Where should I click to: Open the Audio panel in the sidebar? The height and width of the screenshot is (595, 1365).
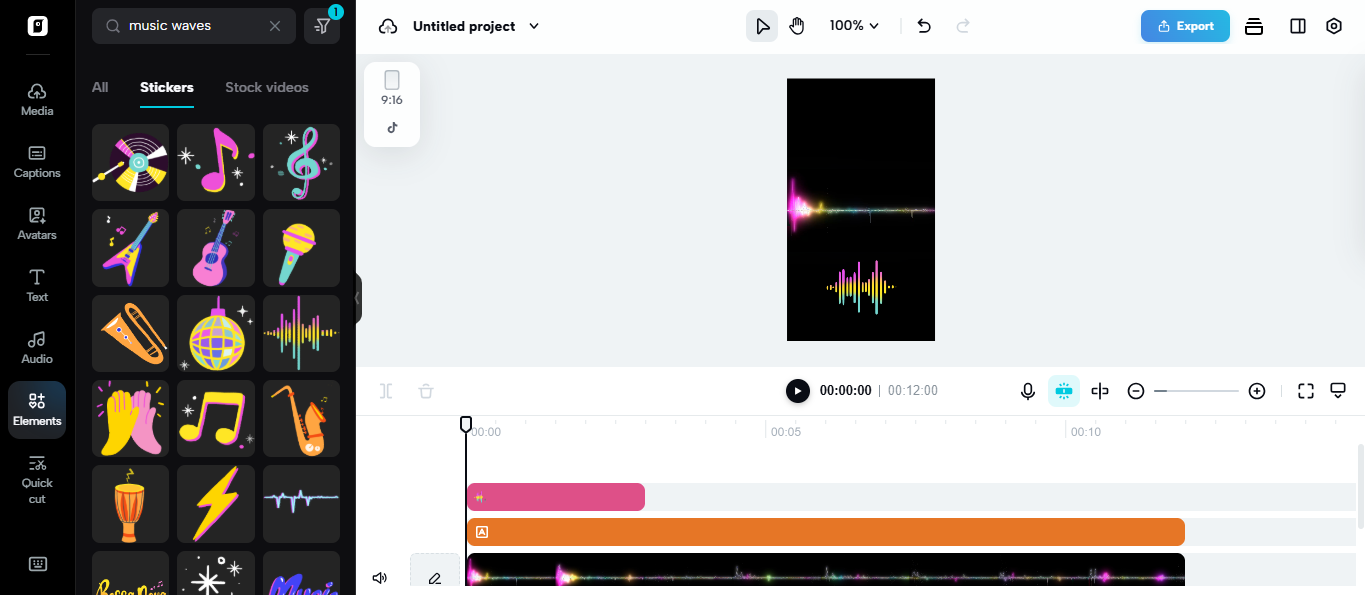coord(36,345)
